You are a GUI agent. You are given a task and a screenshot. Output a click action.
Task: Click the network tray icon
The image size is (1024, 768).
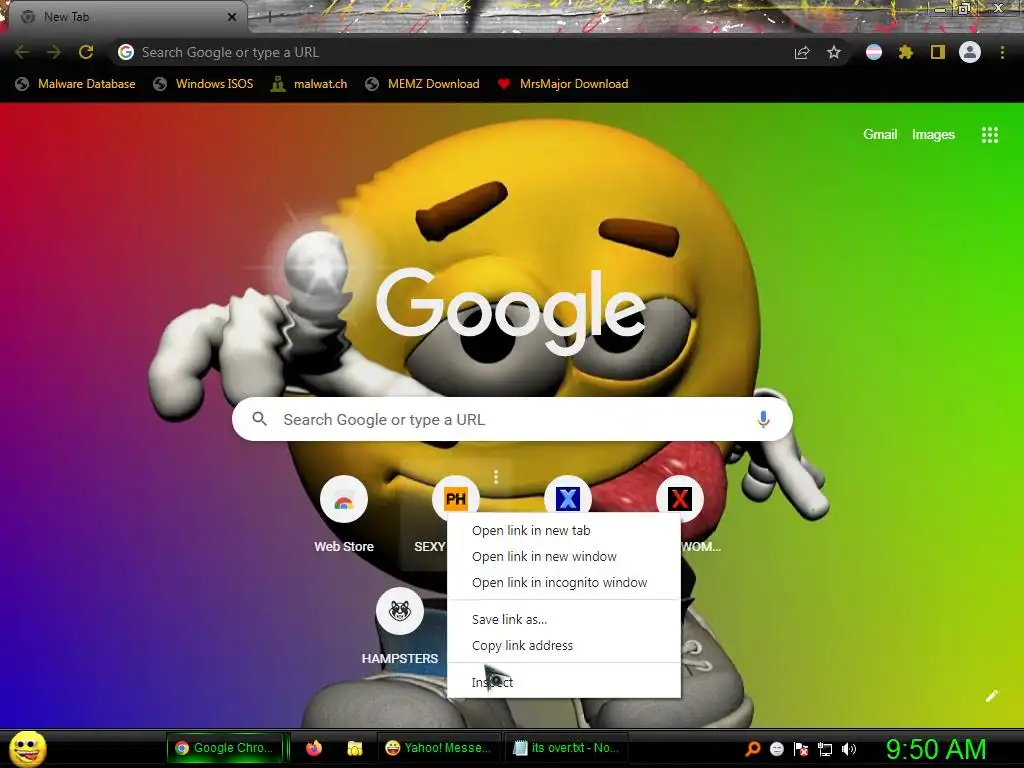(x=825, y=748)
